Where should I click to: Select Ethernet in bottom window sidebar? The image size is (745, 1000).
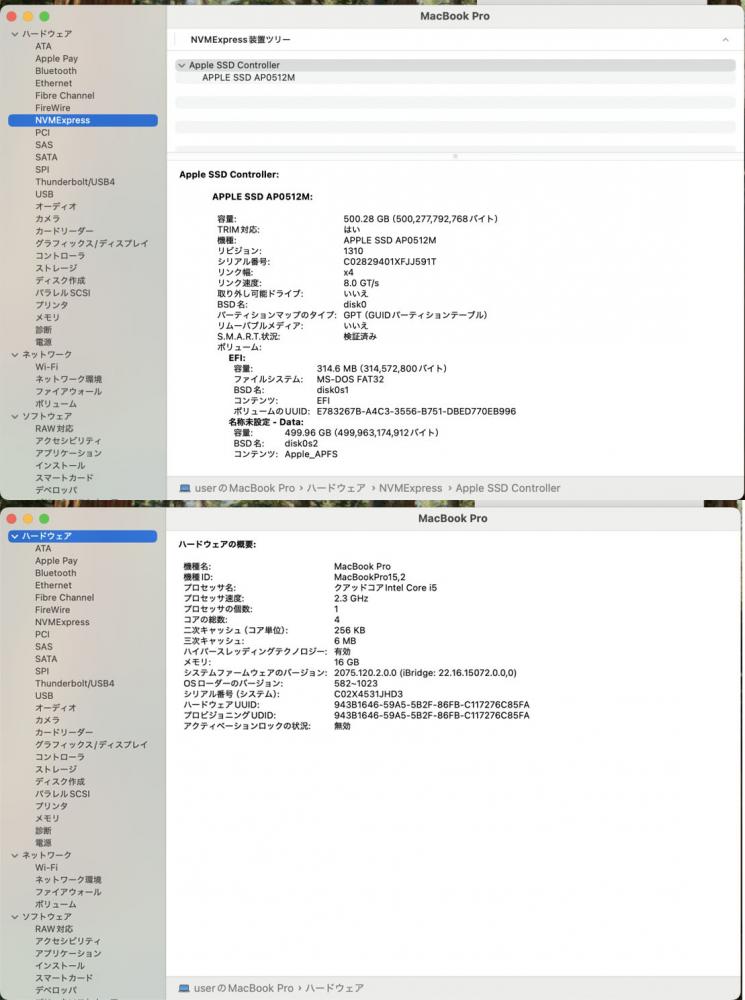[x=54, y=585]
